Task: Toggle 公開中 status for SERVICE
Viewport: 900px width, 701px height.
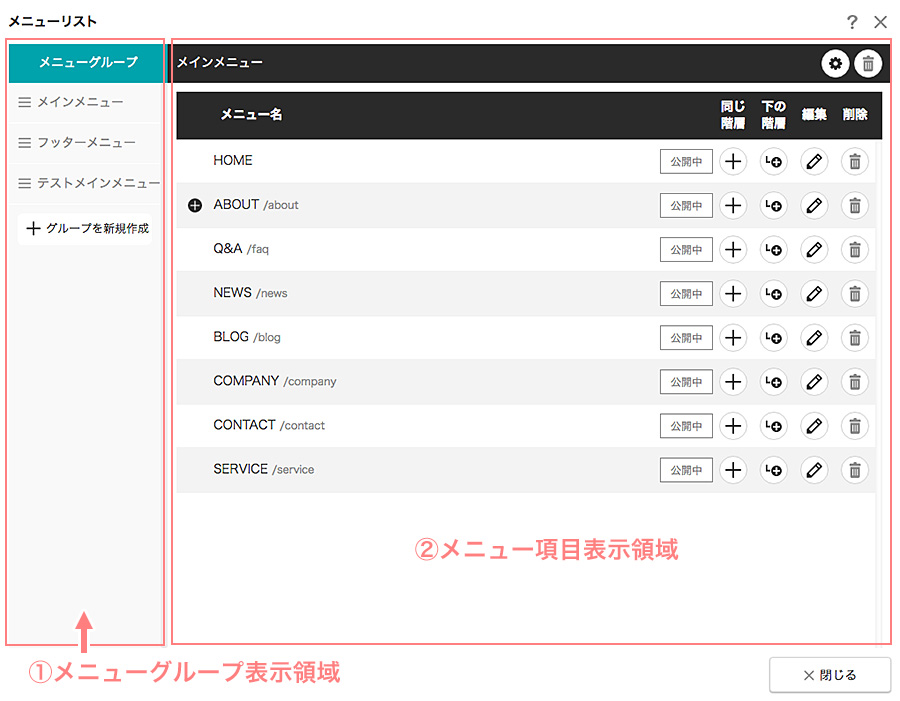Action: pyautogui.click(x=686, y=470)
